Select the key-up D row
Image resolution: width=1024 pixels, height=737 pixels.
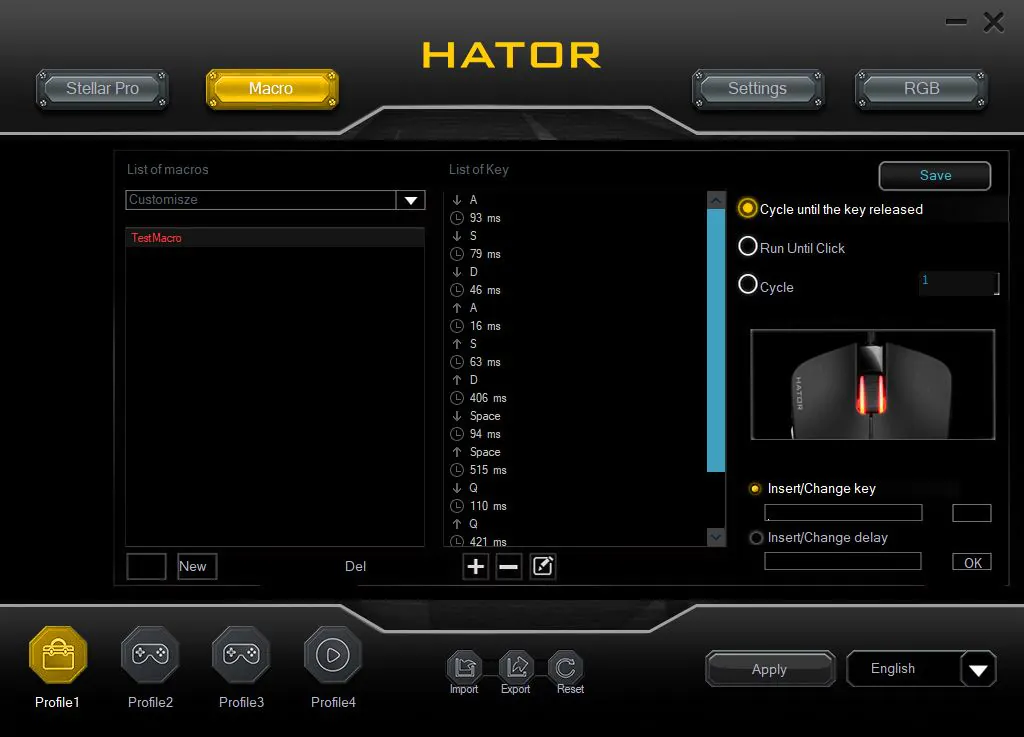(x=577, y=380)
